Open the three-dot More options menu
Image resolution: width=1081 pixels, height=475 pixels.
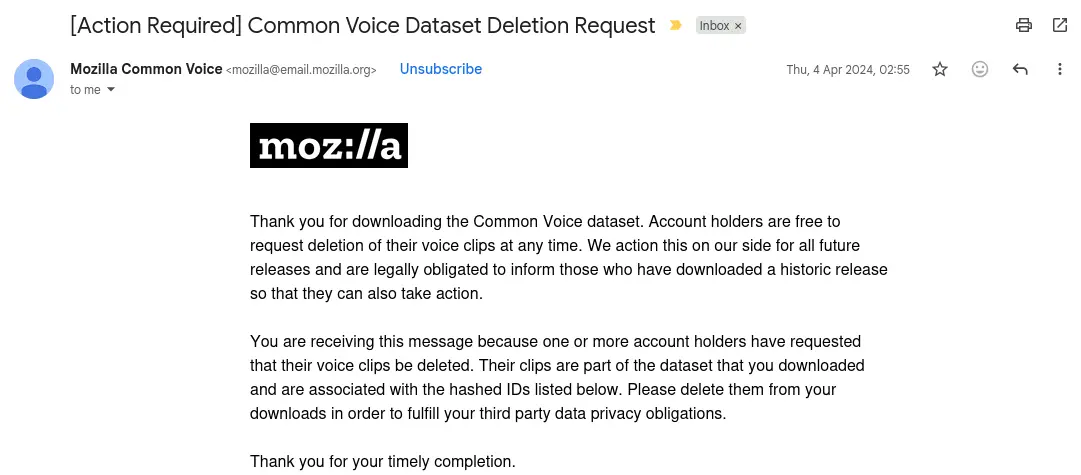click(1060, 69)
